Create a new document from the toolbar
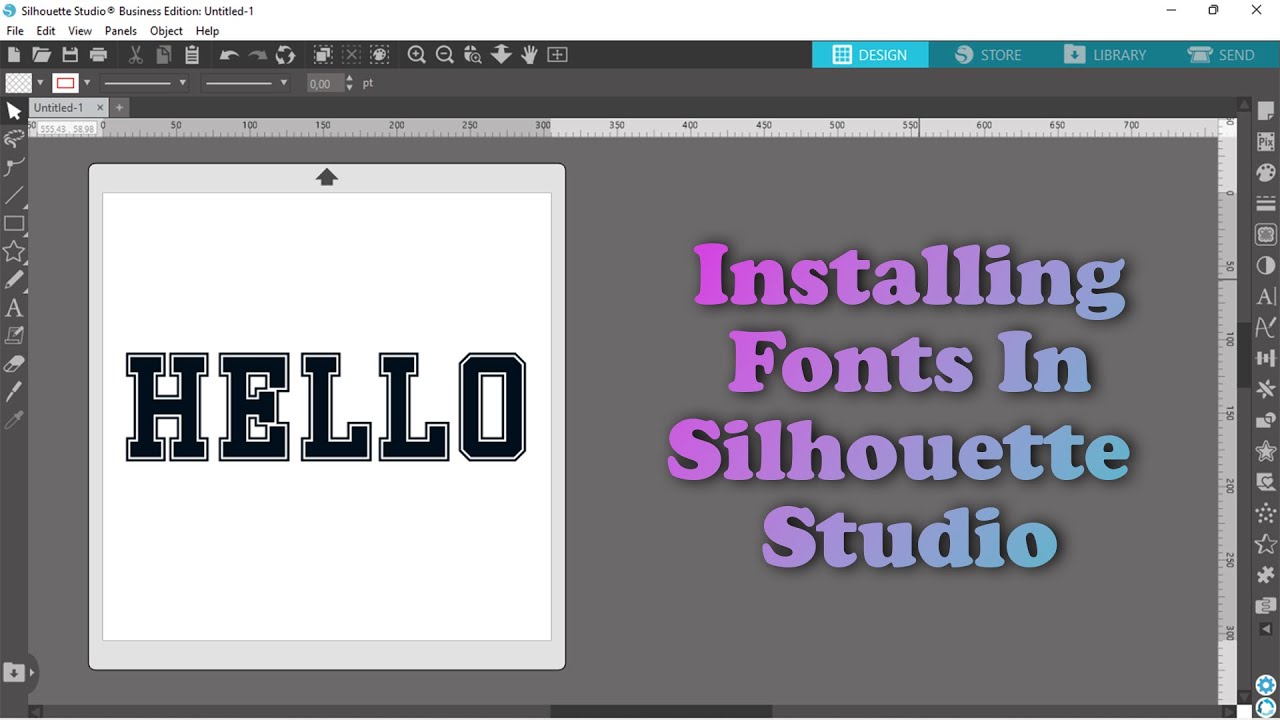Screen dimensions: 1280x720 pos(14,55)
